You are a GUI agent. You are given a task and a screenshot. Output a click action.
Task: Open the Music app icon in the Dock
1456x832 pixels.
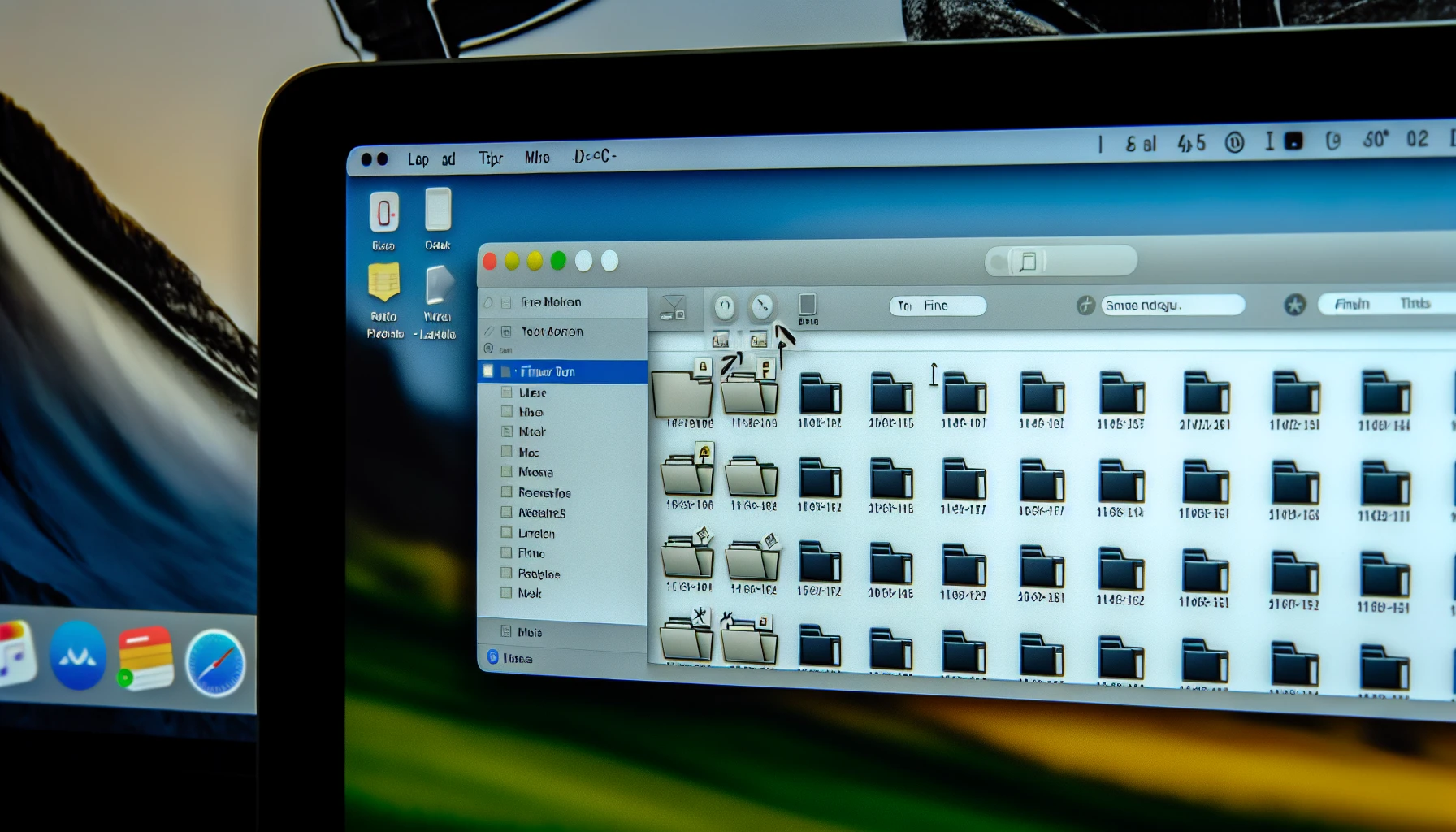16,652
